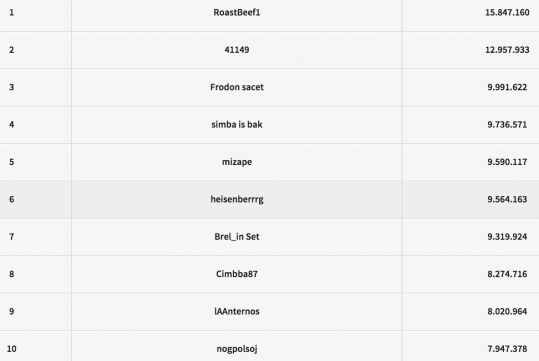Click nogpolsoj player name
The width and height of the screenshot is (539, 361).
pos(236,349)
